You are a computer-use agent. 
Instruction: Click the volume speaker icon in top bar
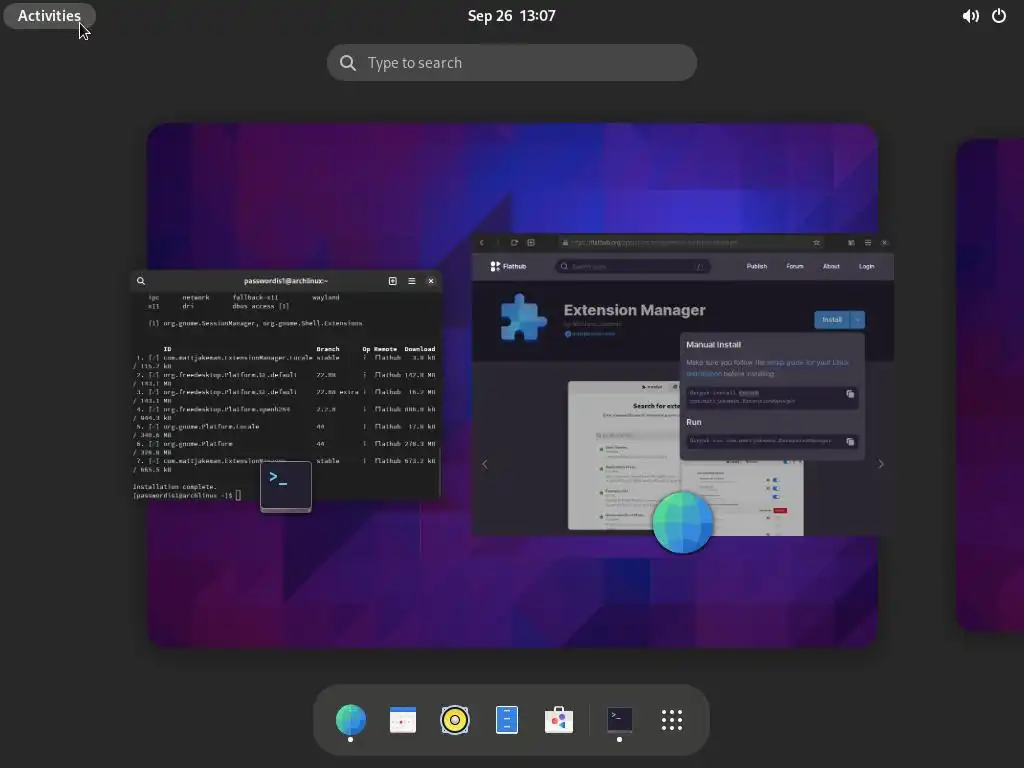(970, 16)
